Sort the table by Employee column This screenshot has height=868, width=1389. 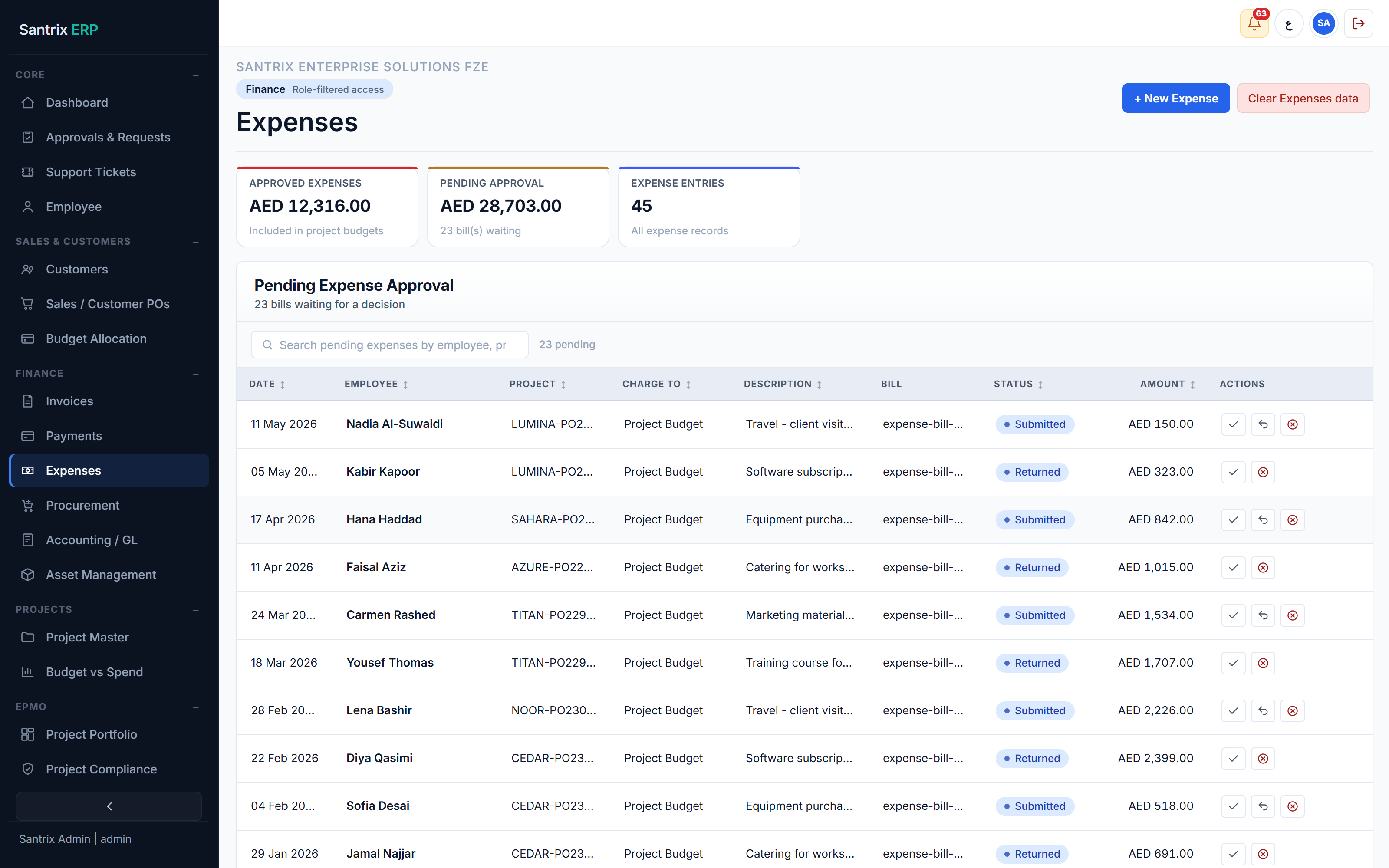[376, 384]
